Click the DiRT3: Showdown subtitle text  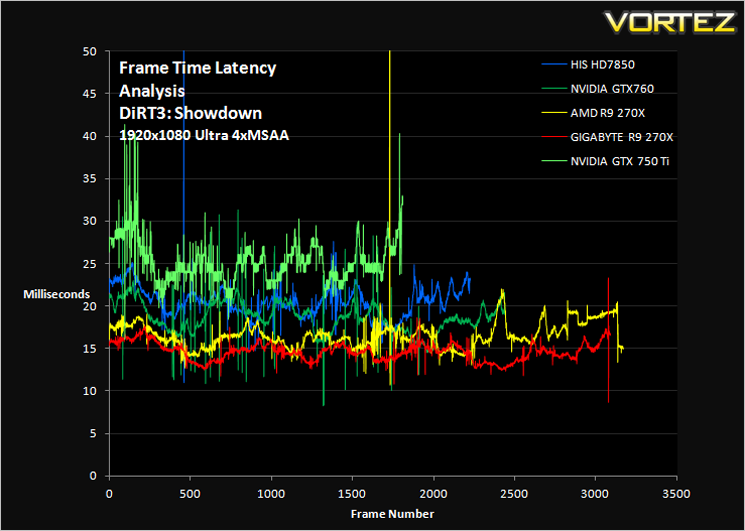point(190,113)
